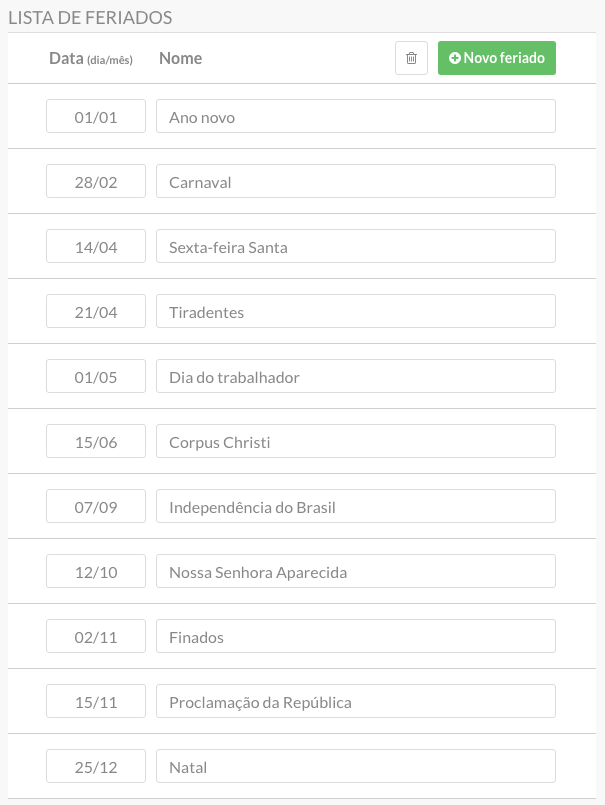
Task: Edit the Dia do trabalhador field
Action: click(355, 376)
